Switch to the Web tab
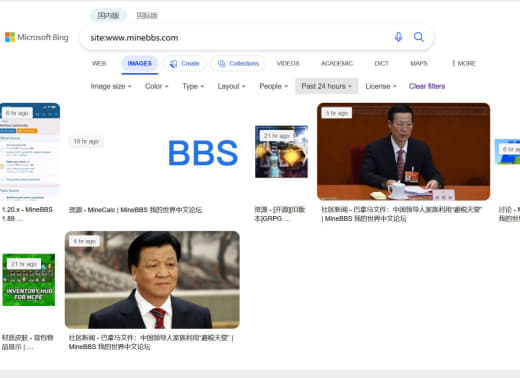This screenshot has height=378, width=520. click(x=99, y=63)
